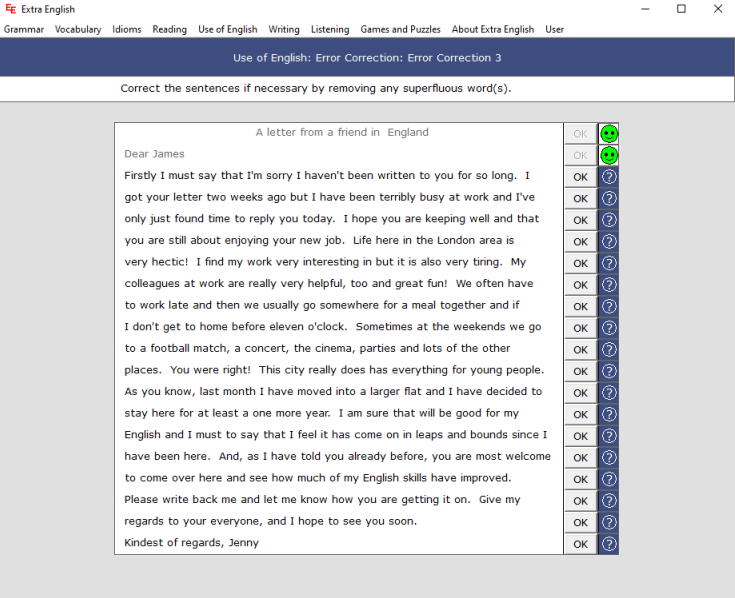Open the Games and Puzzles menu

coord(400,29)
